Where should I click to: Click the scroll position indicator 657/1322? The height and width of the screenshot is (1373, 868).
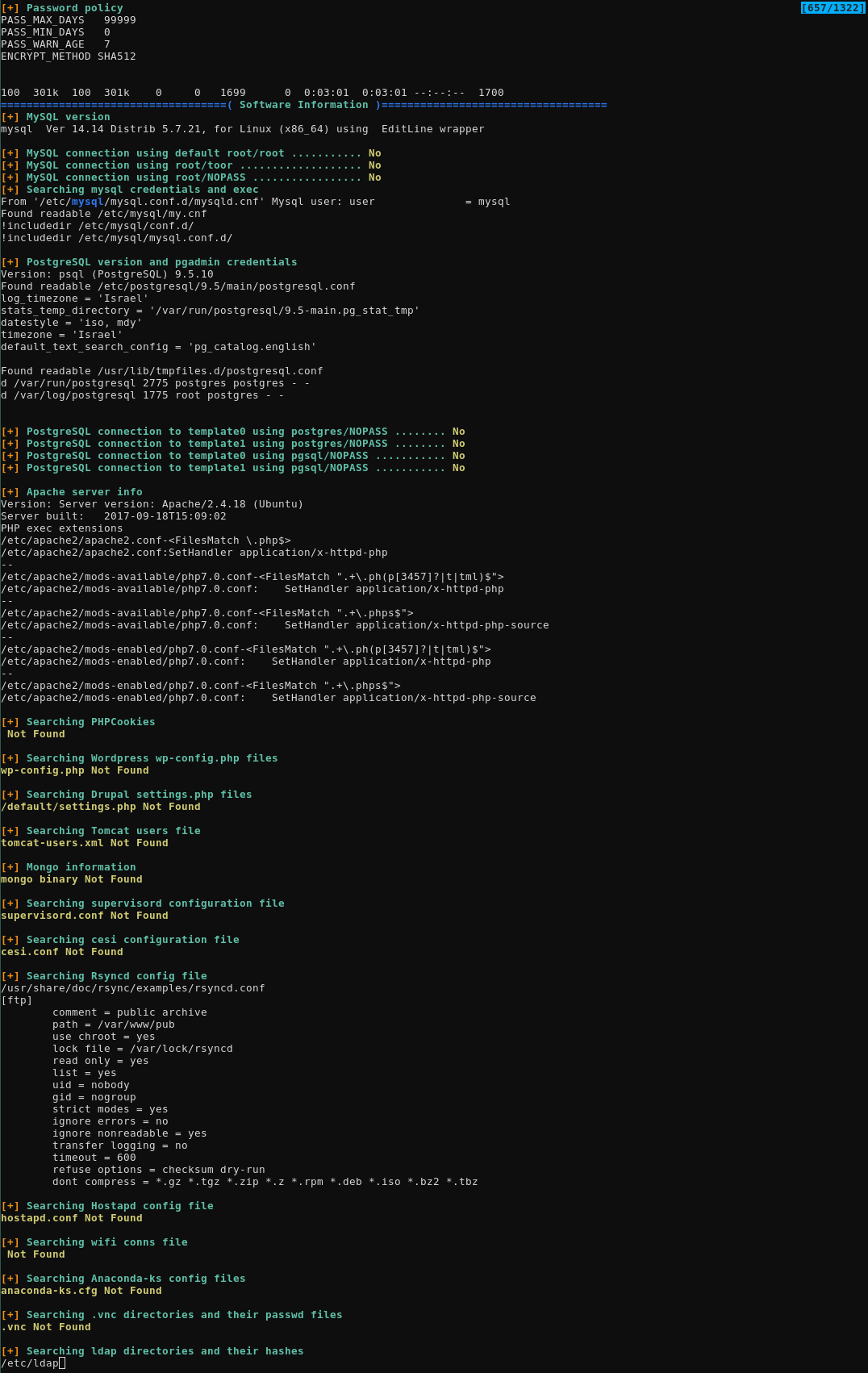(x=833, y=8)
